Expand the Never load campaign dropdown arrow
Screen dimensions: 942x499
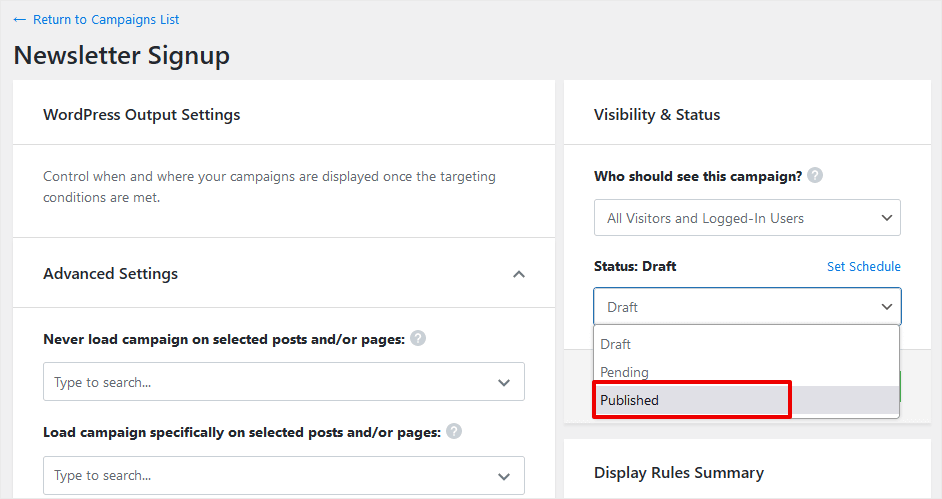click(503, 382)
